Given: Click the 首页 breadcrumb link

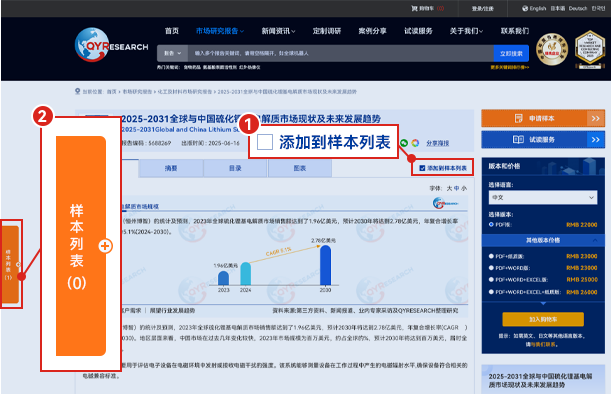Looking at the screenshot, I should 112,92.
